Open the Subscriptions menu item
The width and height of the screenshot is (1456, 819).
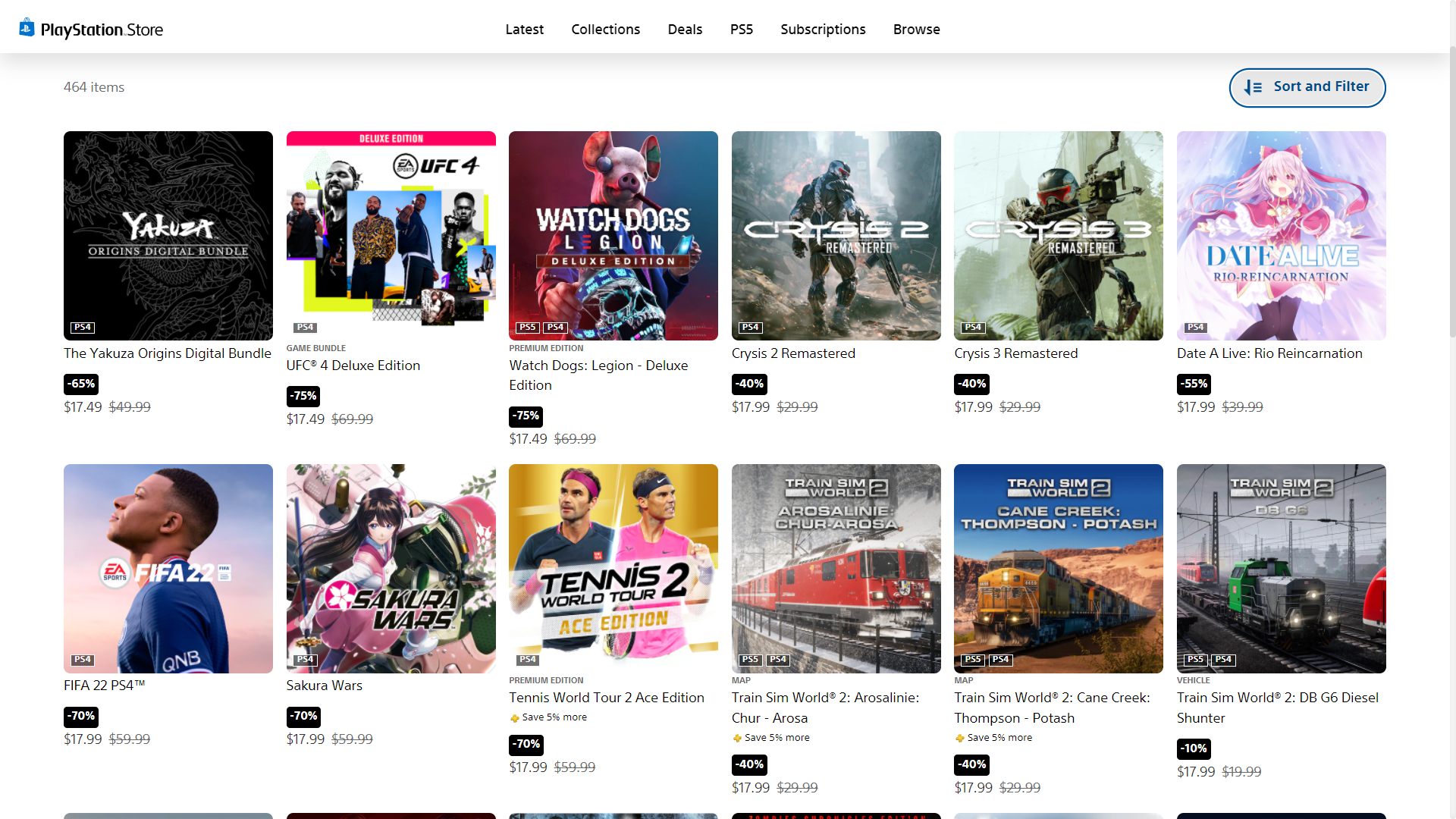823,29
